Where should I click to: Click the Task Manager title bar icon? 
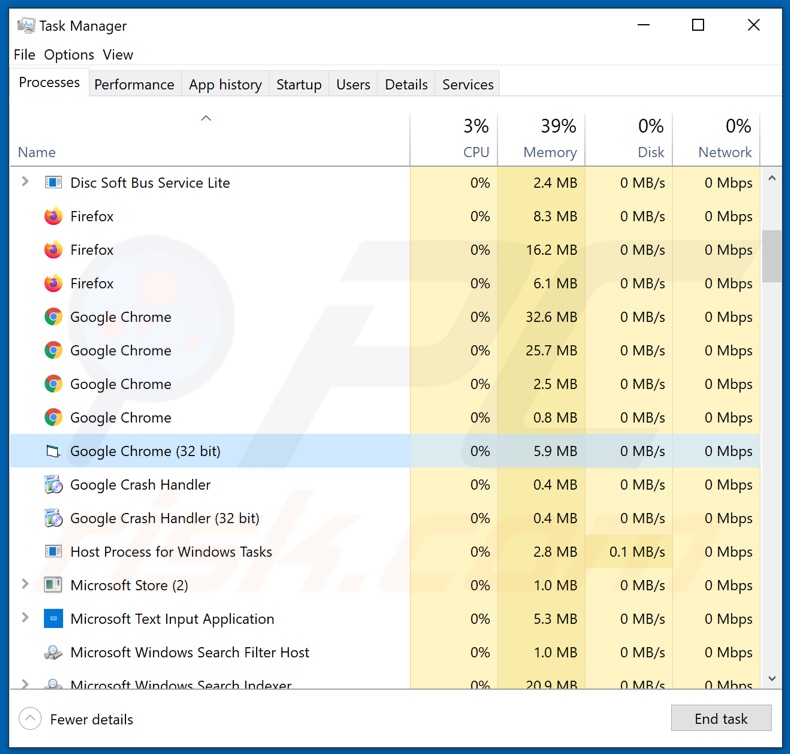click(x=26, y=25)
